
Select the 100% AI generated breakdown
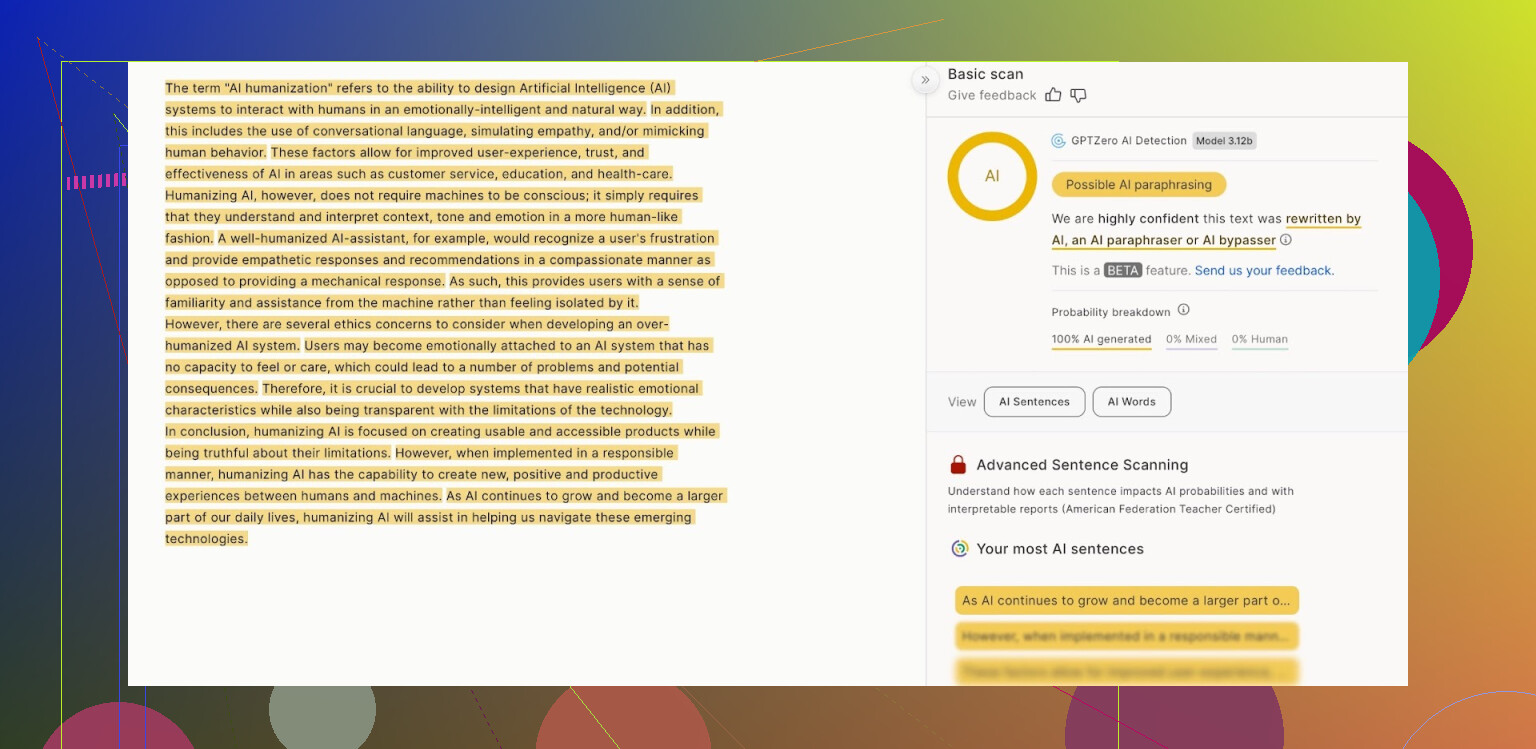[1101, 339]
